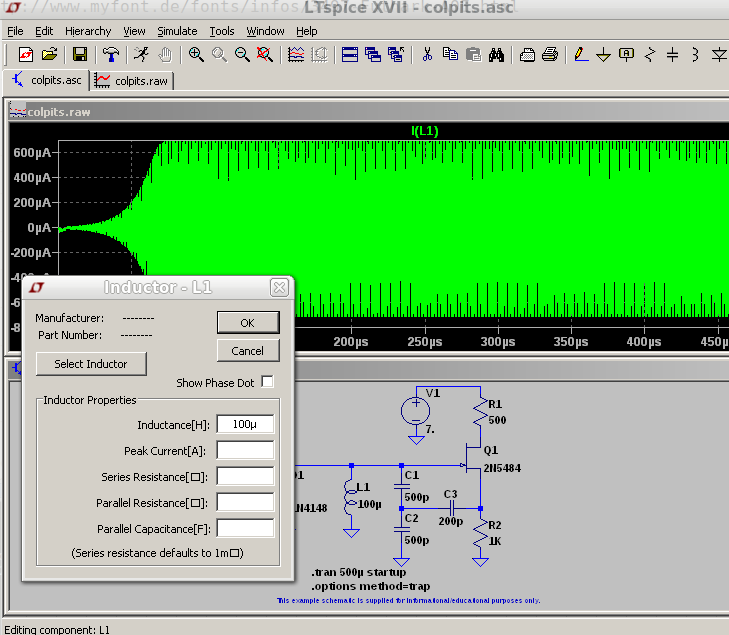Image resolution: width=729 pixels, height=635 pixels.
Task: Open the Hierarchy menu
Action: coord(88,31)
